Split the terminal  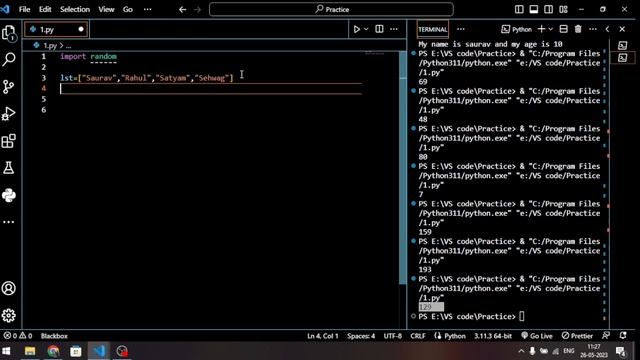click(564, 29)
